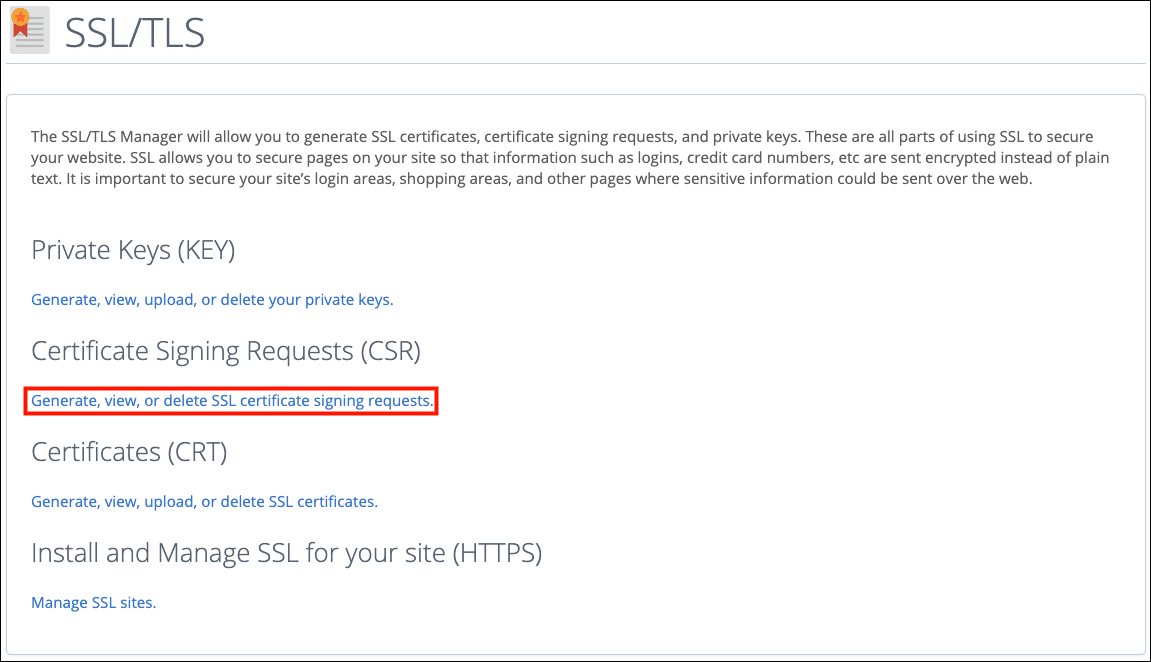Click the SSL/TLS certificate icon
The width and height of the screenshot is (1151, 662).
[29, 31]
